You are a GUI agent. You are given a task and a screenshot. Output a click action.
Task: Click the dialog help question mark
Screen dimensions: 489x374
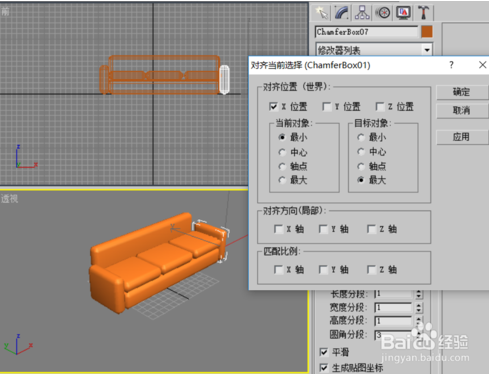(x=451, y=65)
